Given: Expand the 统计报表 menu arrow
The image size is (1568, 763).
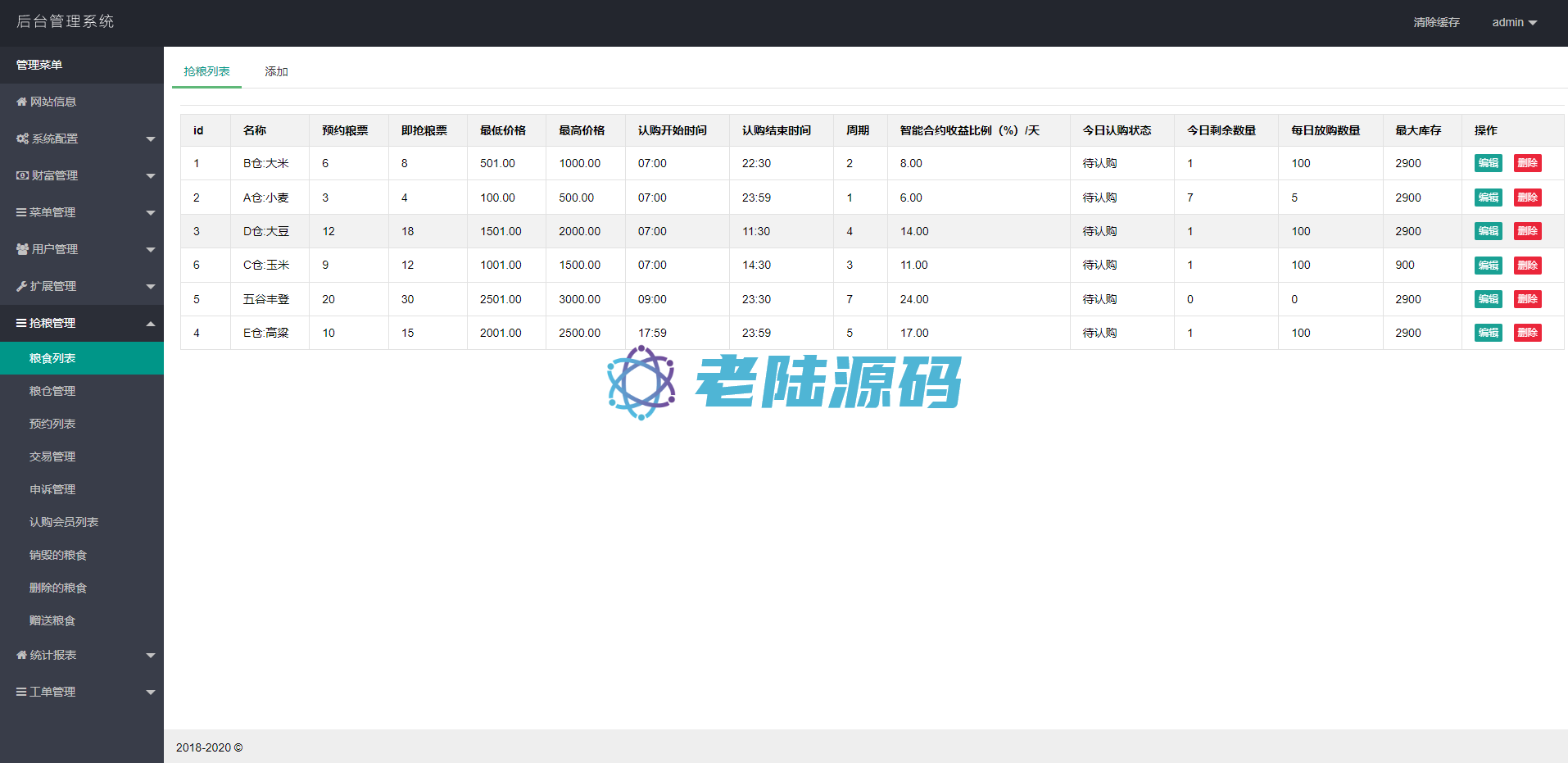Looking at the screenshot, I should pyautogui.click(x=151, y=656).
